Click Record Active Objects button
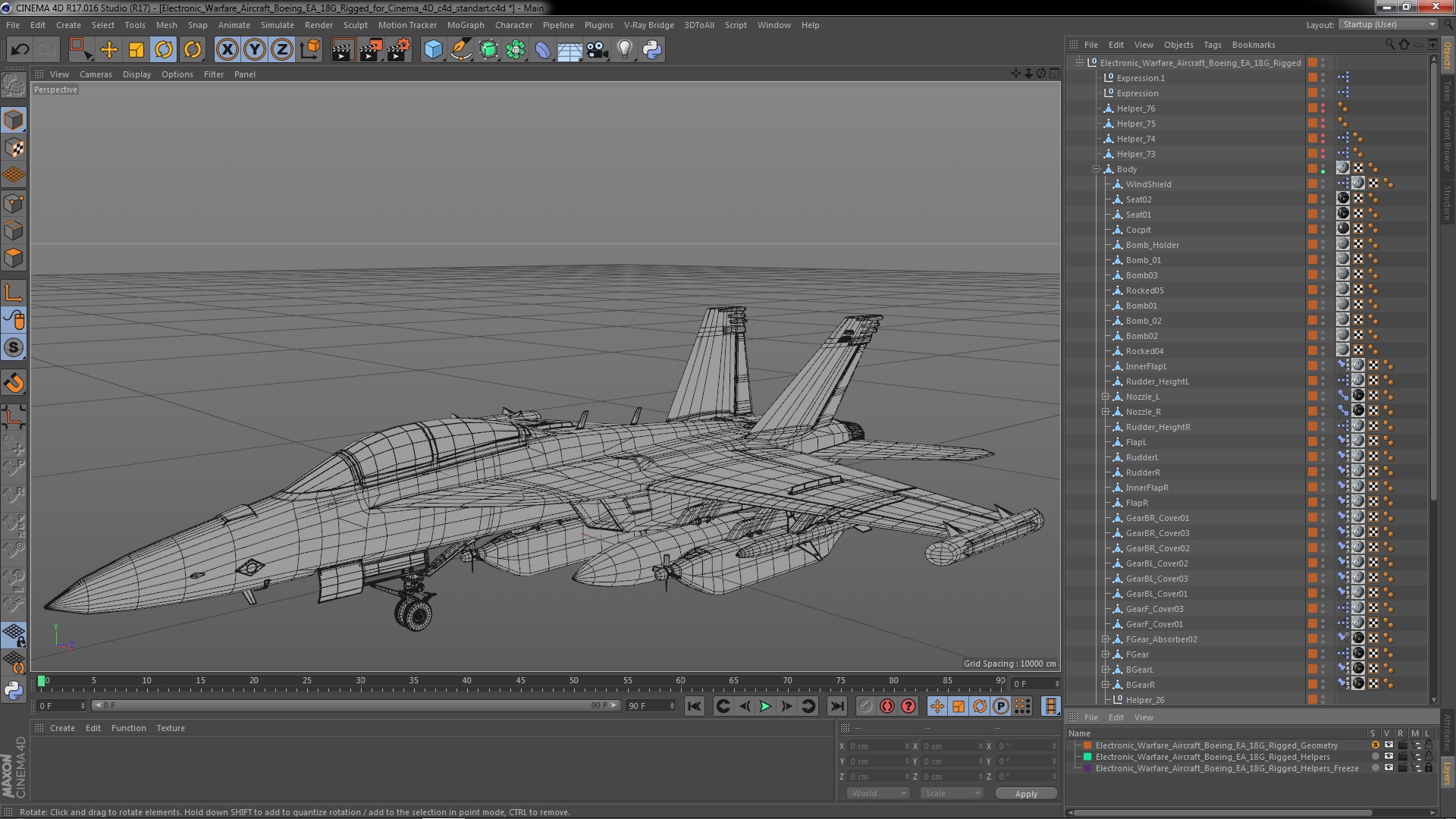Viewport: 1456px width, 819px height. [865, 706]
